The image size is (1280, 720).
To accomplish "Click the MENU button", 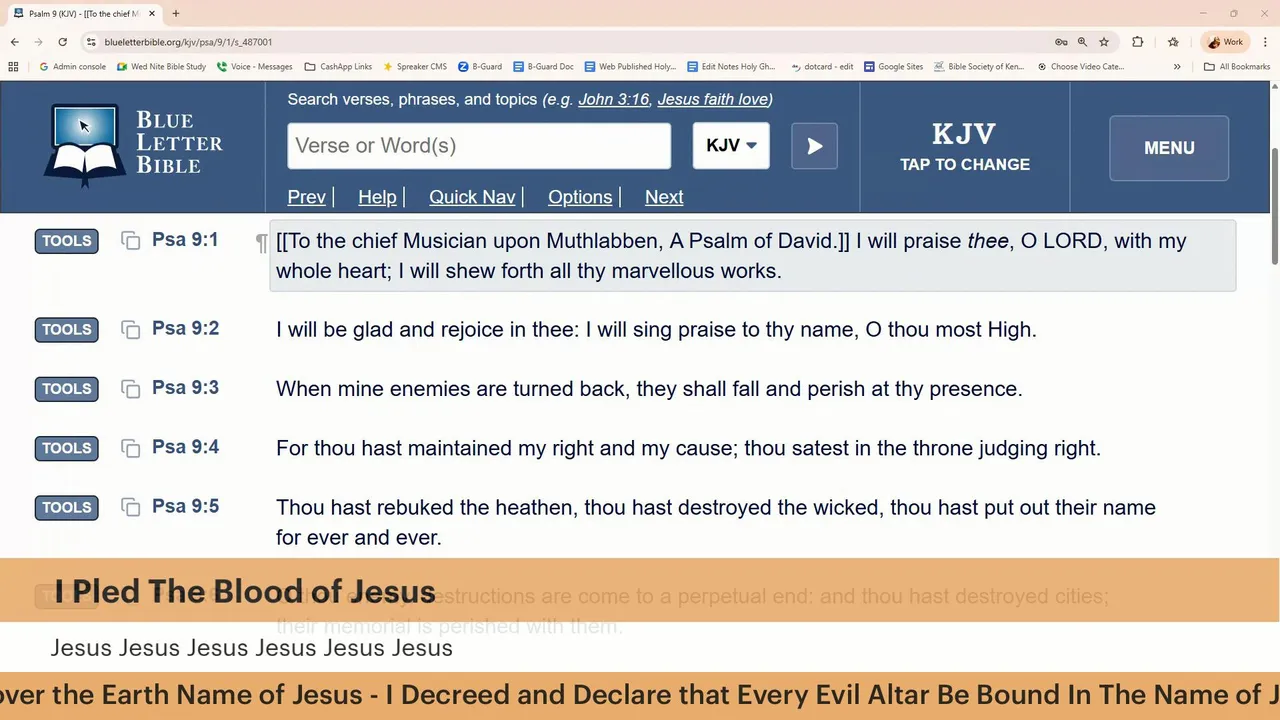I will pos(1169,148).
